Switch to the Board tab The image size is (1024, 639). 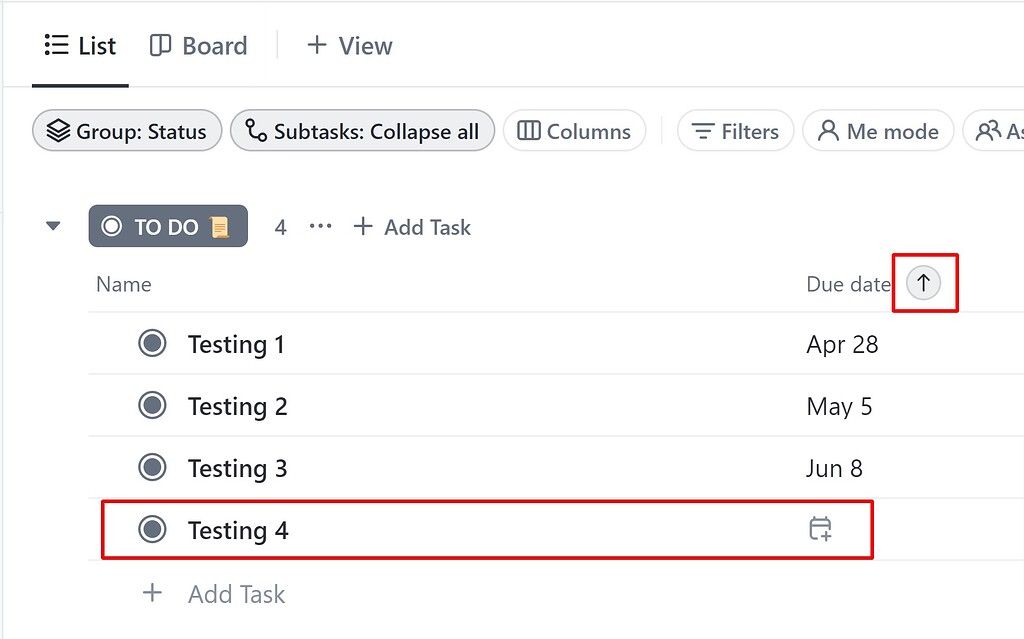coord(198,45)
